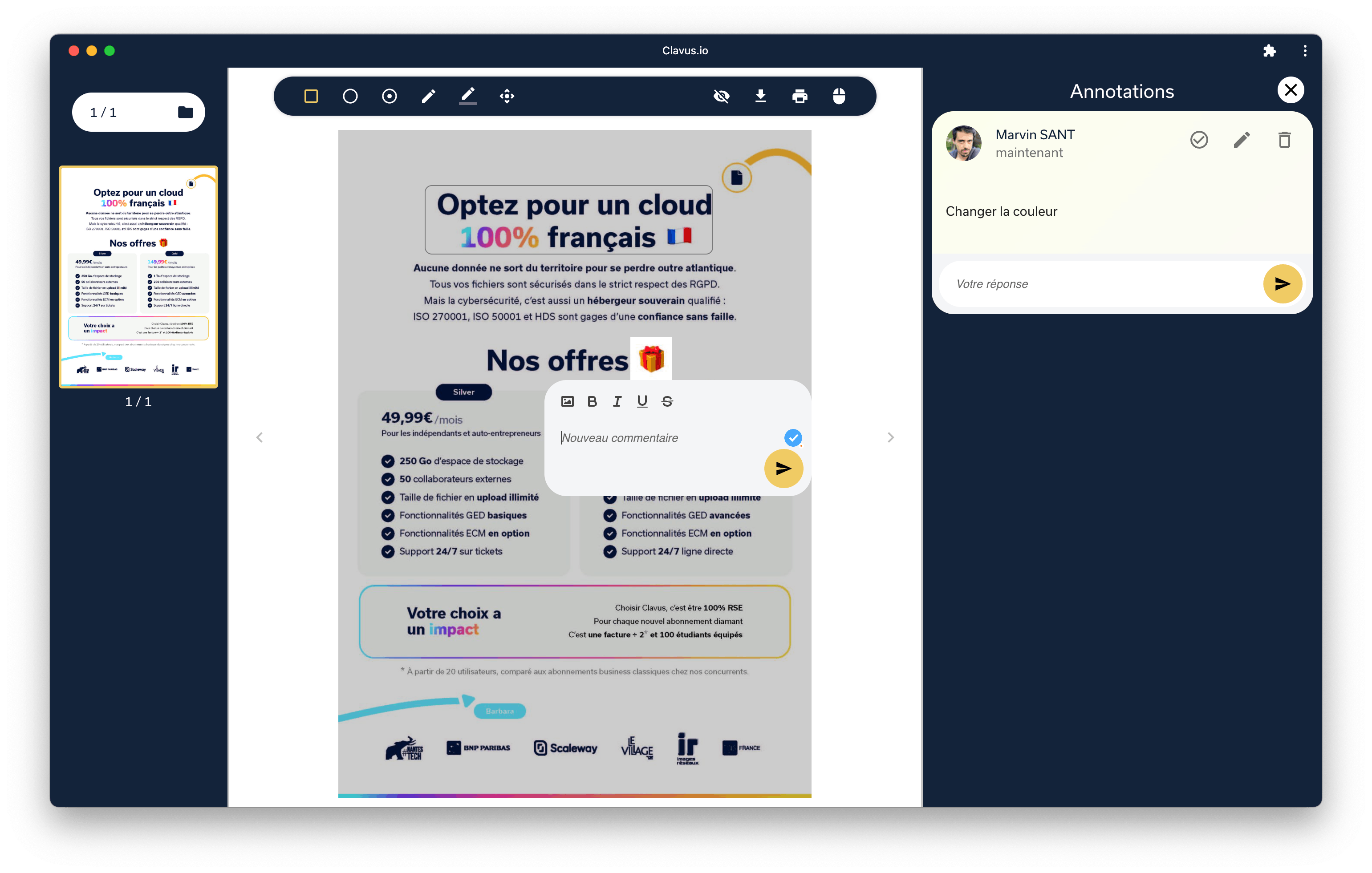Click the mouse mode icon
The height and width of the screenshot is (873, 1372).
point(839,96)
